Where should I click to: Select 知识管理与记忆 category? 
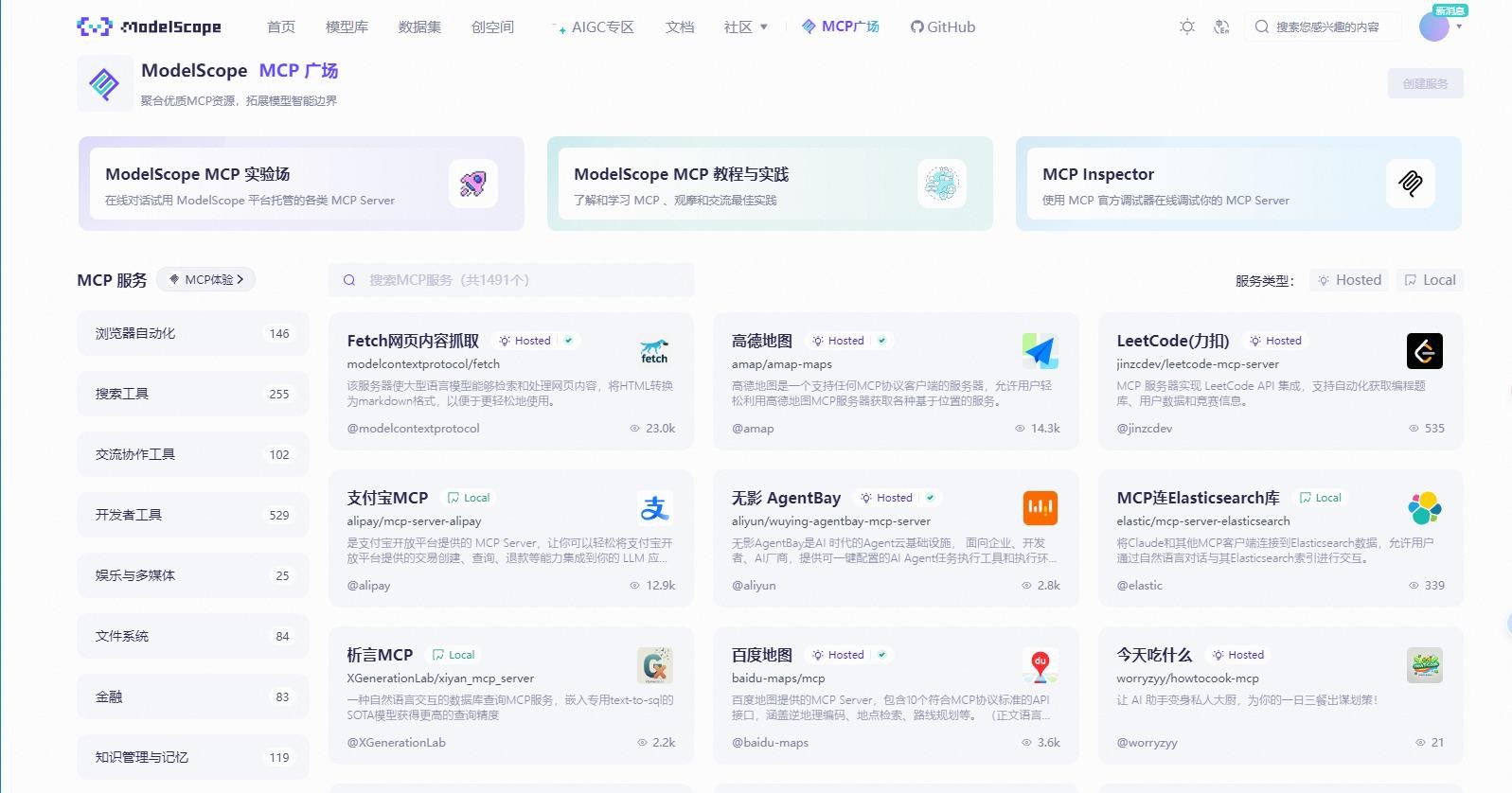[x=193, y=757]
